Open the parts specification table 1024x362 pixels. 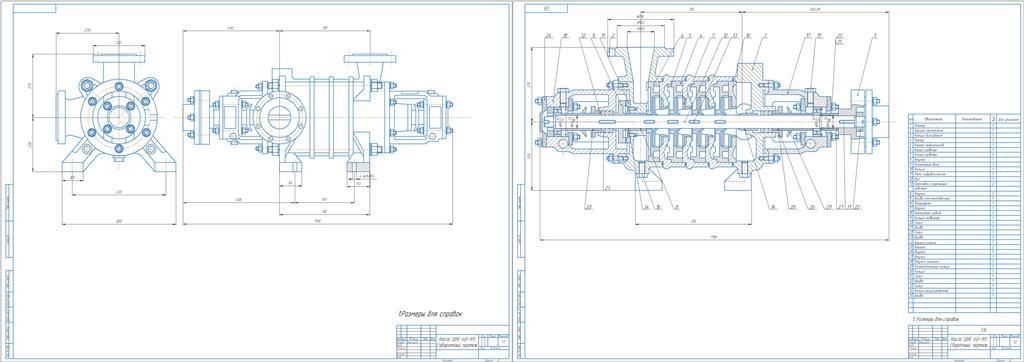963,213
